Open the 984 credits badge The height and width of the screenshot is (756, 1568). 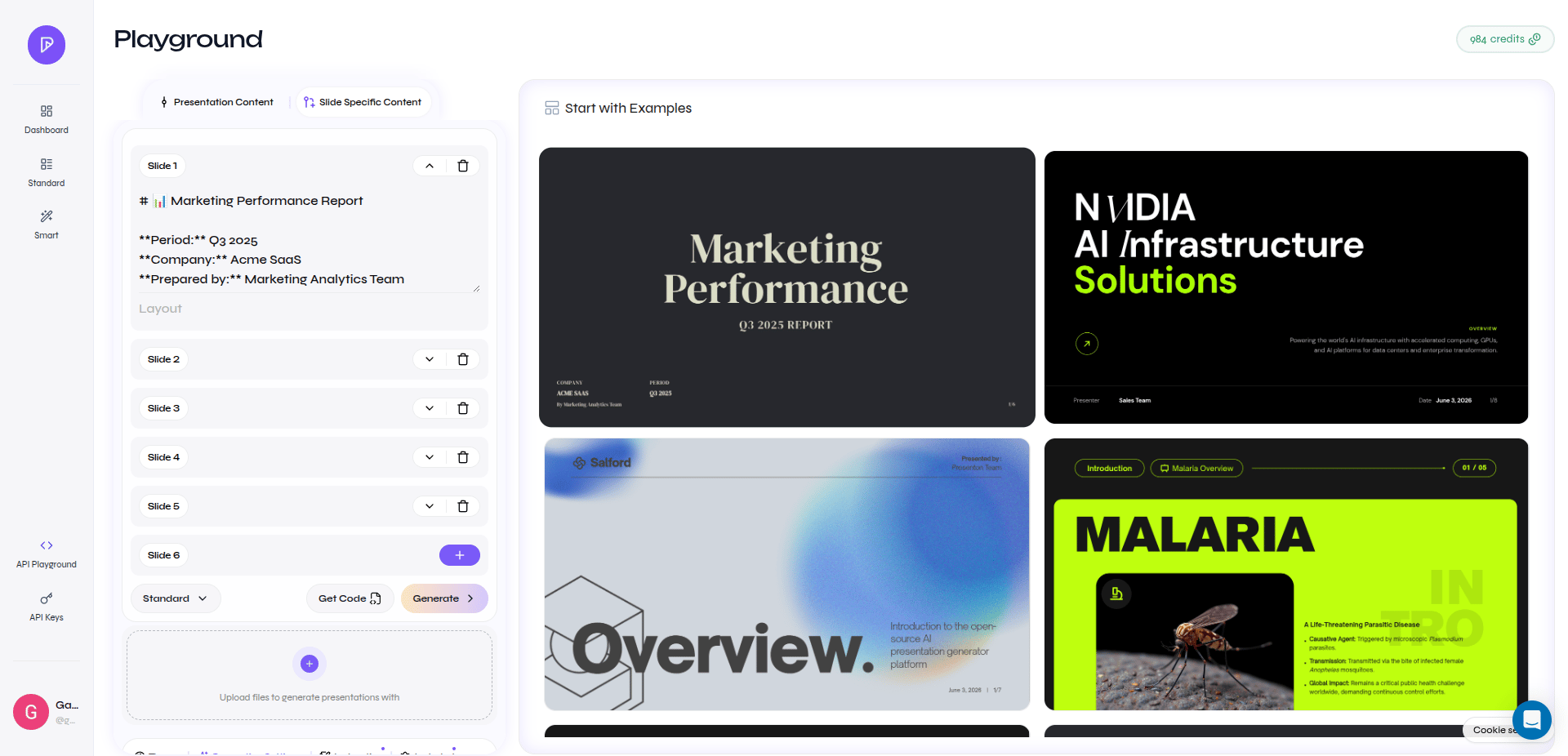pos(1505,39)
